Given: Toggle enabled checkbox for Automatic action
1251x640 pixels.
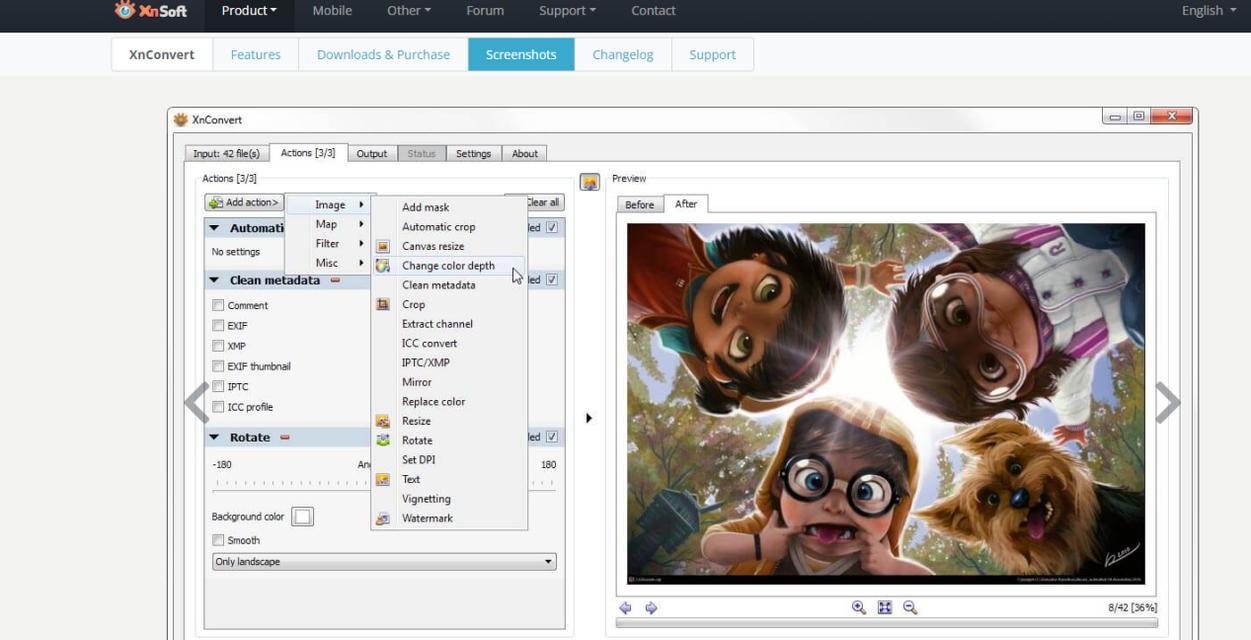Looking at the screenshot, I should click(x=552, y=228).
